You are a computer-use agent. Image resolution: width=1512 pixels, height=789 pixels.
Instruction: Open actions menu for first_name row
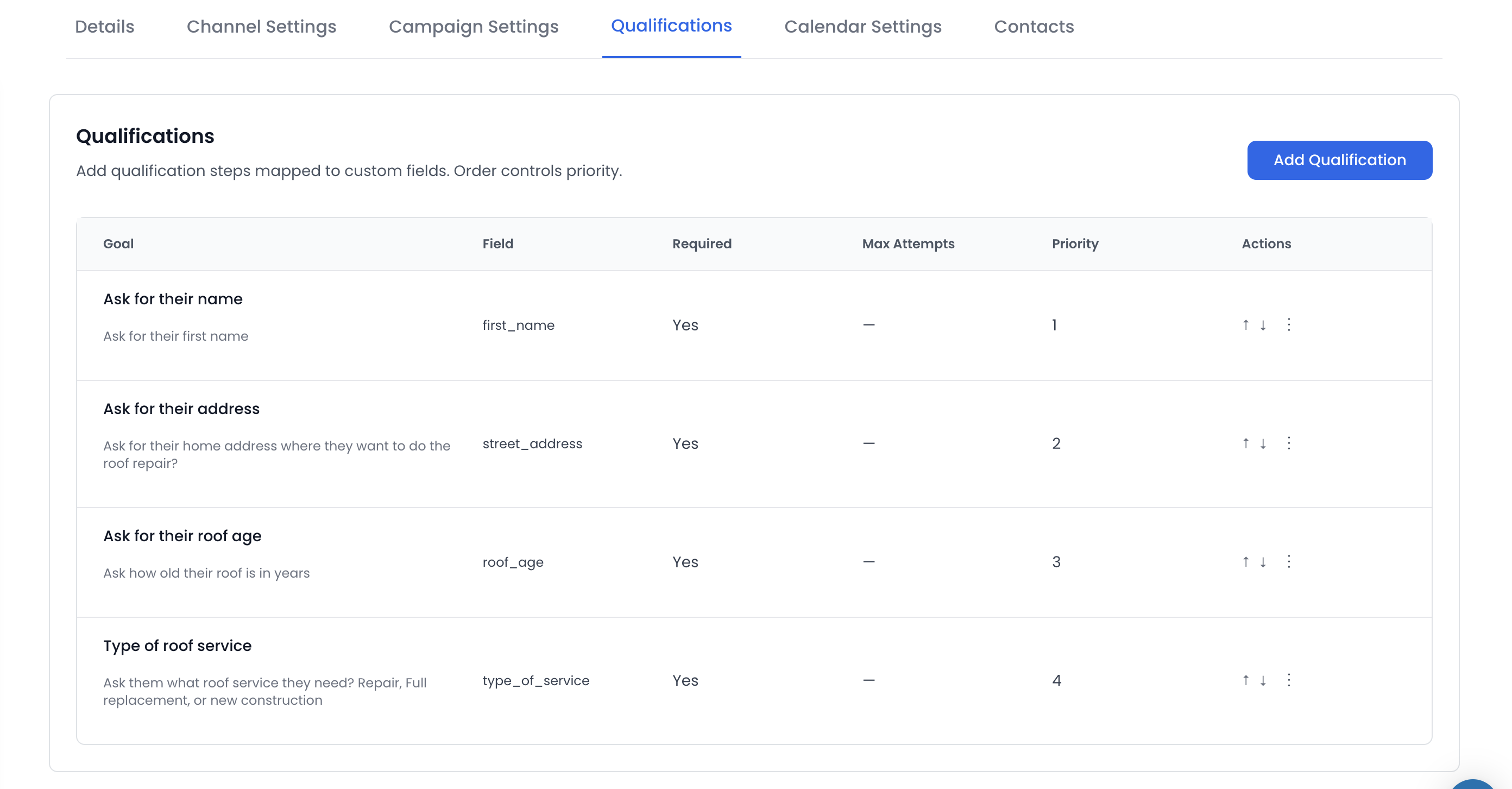(1289, 324)
